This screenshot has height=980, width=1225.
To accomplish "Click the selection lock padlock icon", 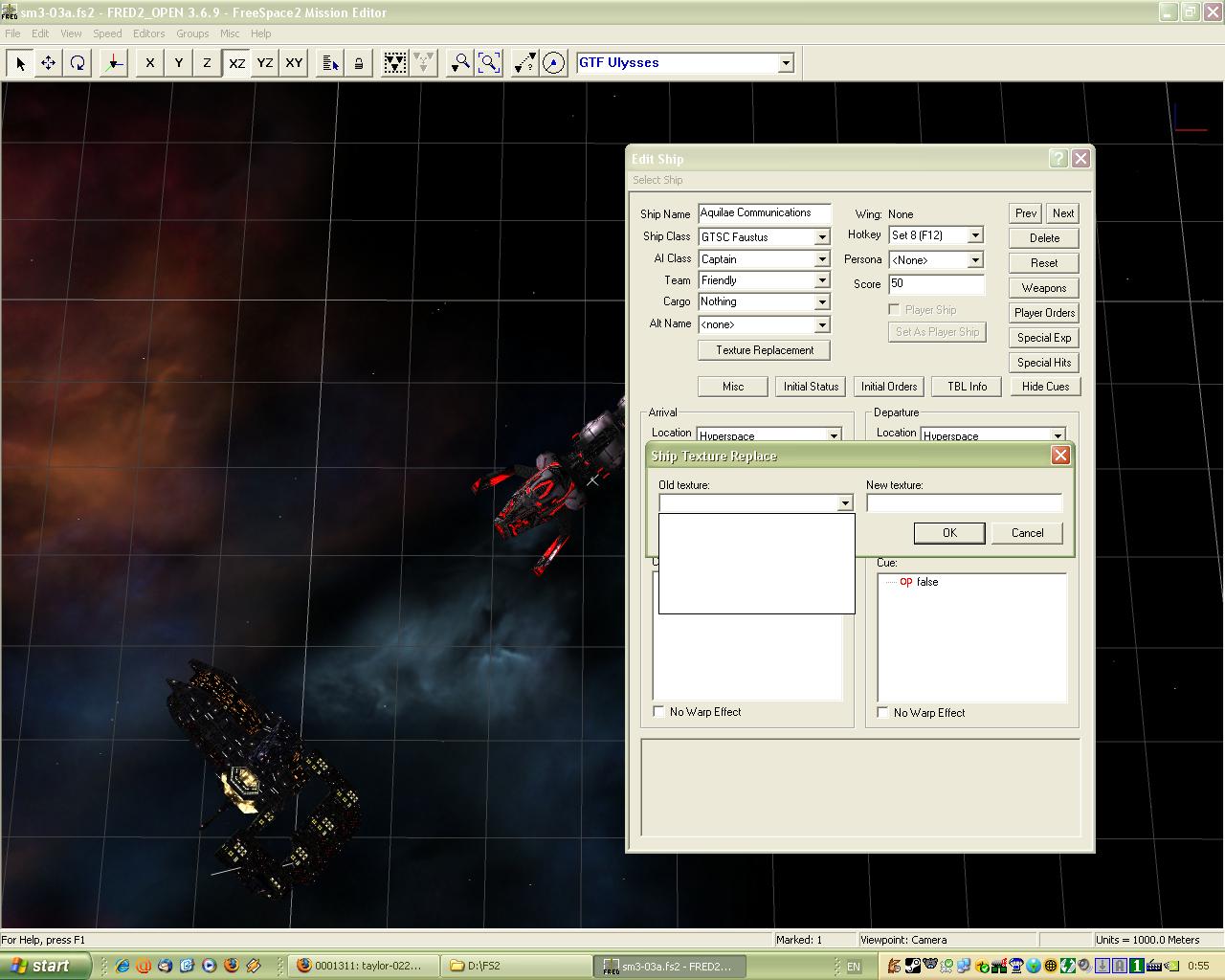I will point(359,63).
